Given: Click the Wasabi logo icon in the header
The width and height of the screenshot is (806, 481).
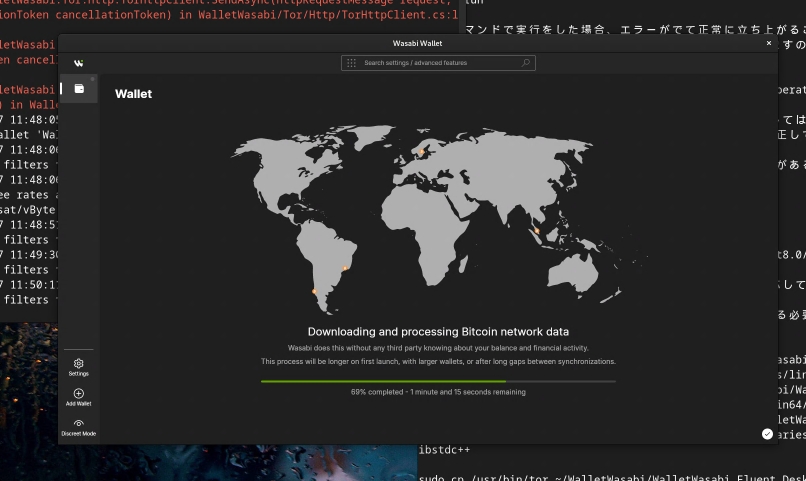Looking at the screenshot, I should point(79,63).
